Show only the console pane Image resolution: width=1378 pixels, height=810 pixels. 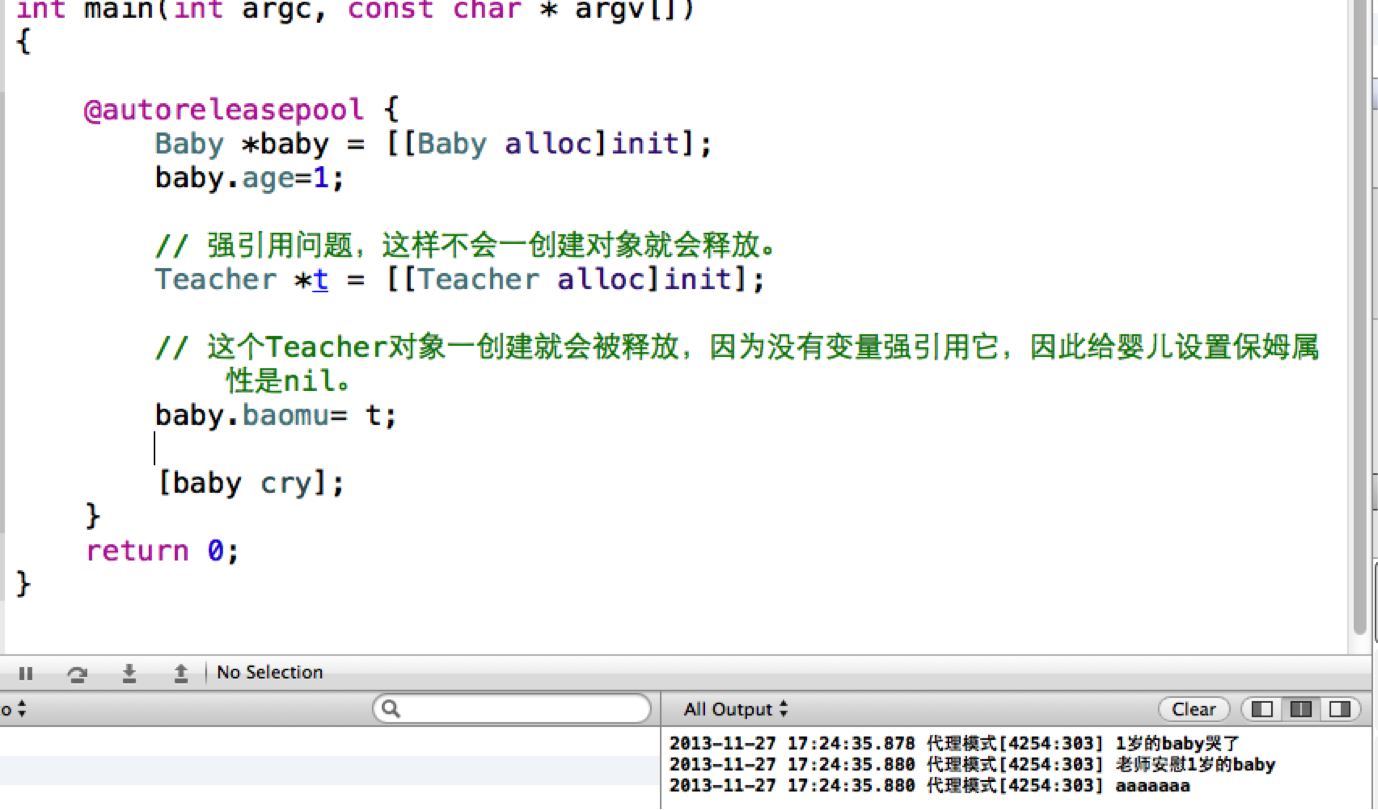(x=1339, y=709)
